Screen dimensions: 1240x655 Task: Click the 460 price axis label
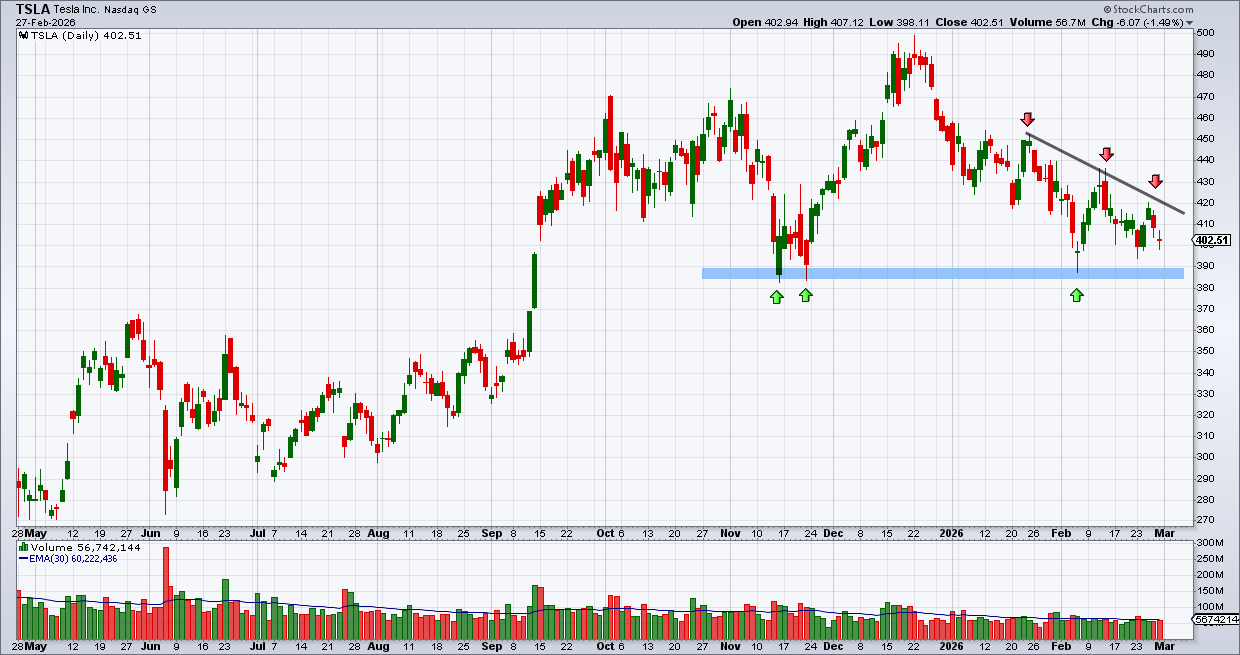(x=1206, y=117)
